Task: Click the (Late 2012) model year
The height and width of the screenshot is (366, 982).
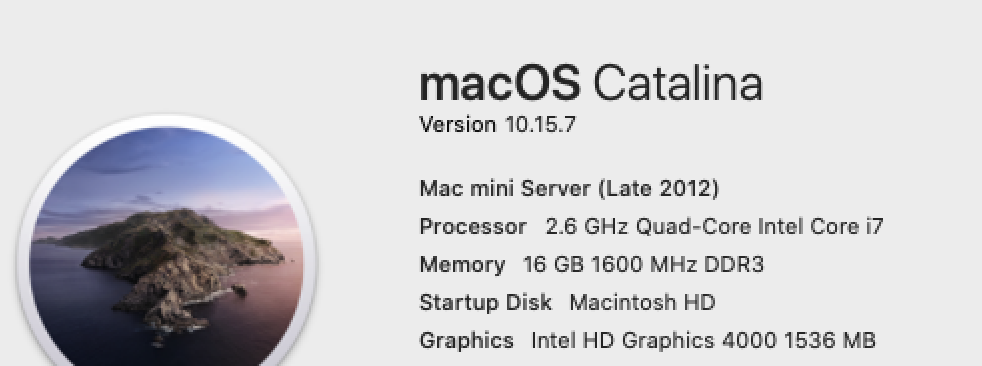Action: (x=659, y=188)
